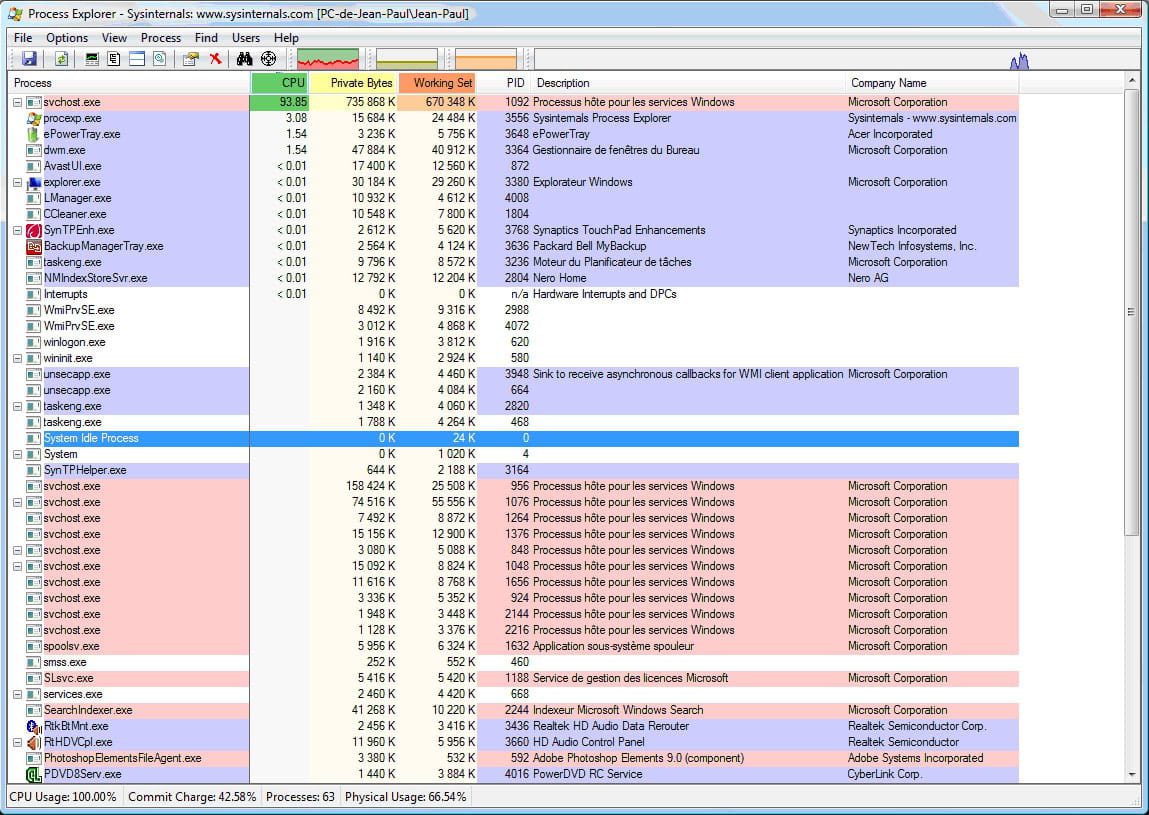The width and height of the screenshot is (1149, 815).
Task: Click the scrollbar down arrow
Action: click(x=1131, y=775)
